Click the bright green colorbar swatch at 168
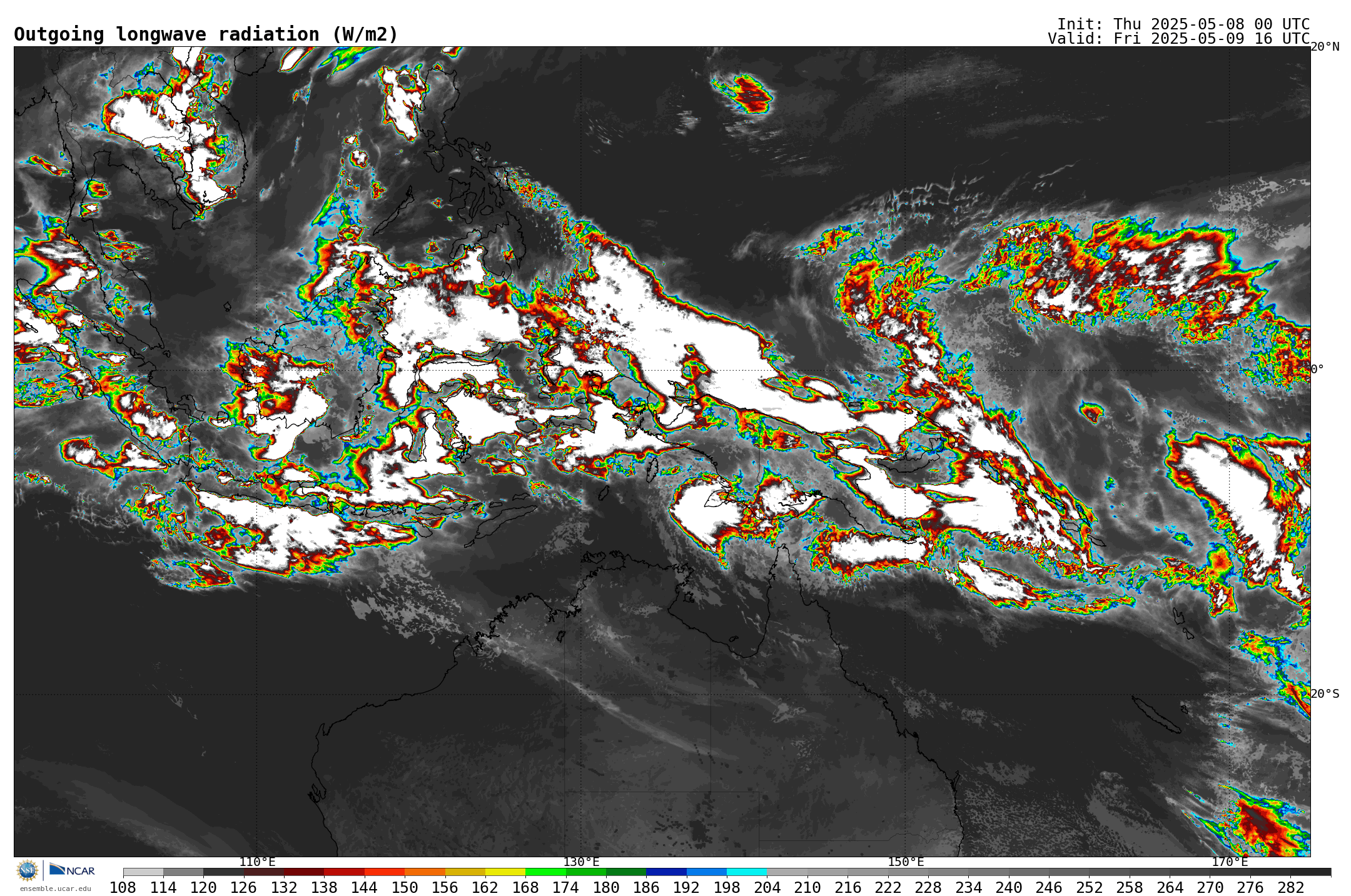 [545, 872]
